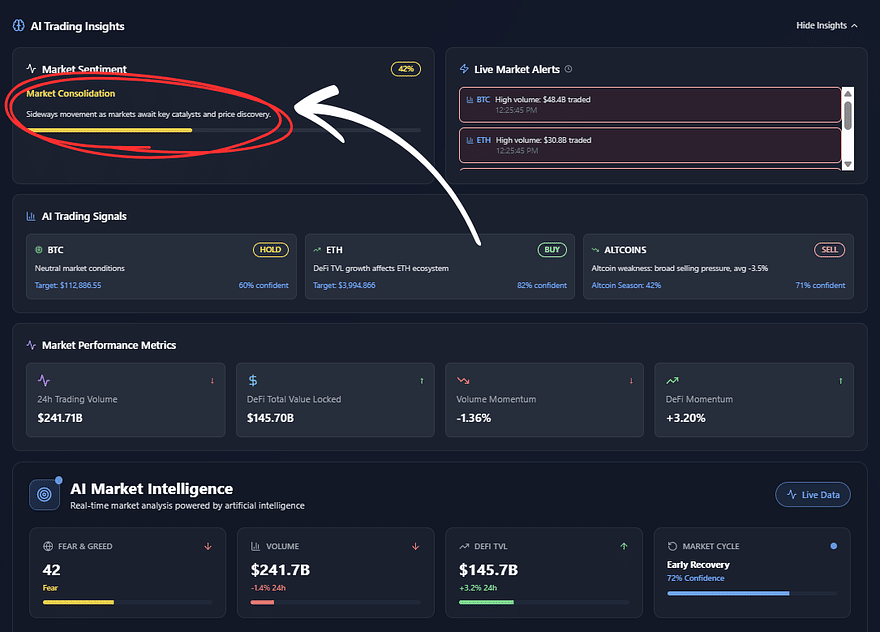Open the BTC high volume alert
The image size is (880, 632).
(x=650, y=104)
